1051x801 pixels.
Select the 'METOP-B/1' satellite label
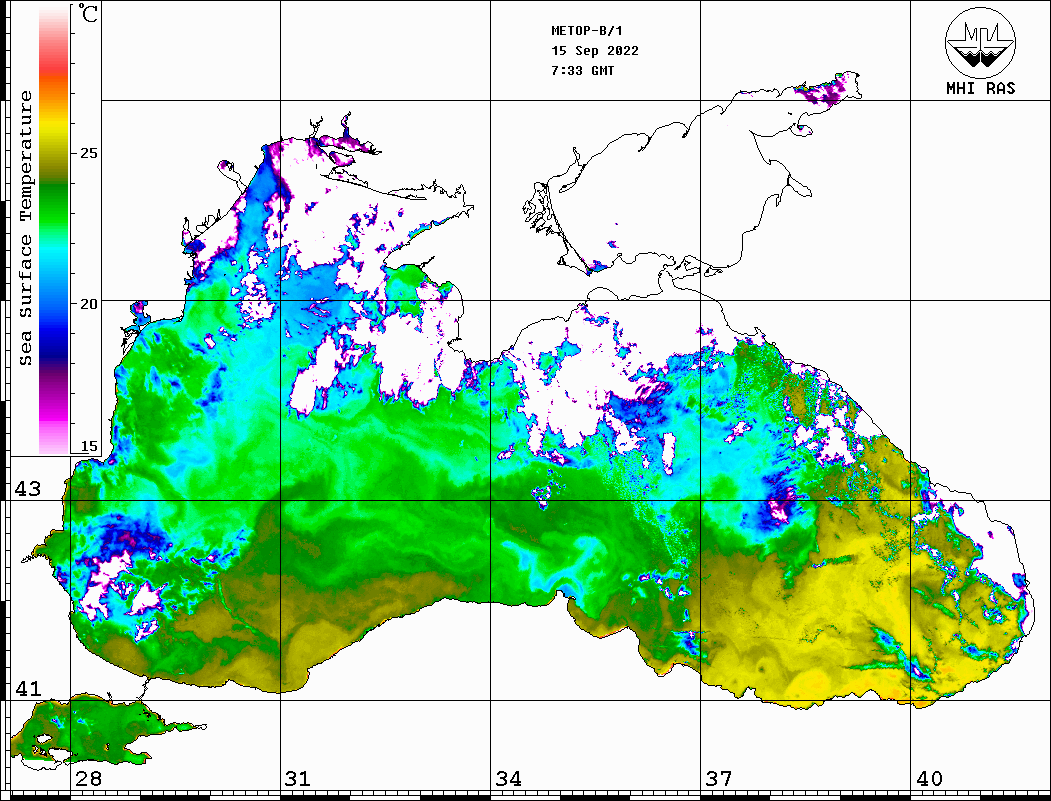tap(586, 31)
